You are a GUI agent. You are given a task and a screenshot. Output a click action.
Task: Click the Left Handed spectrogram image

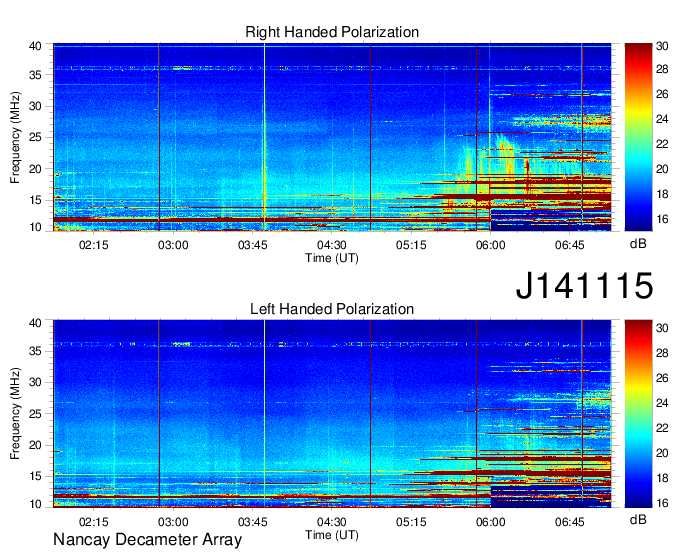332,414
